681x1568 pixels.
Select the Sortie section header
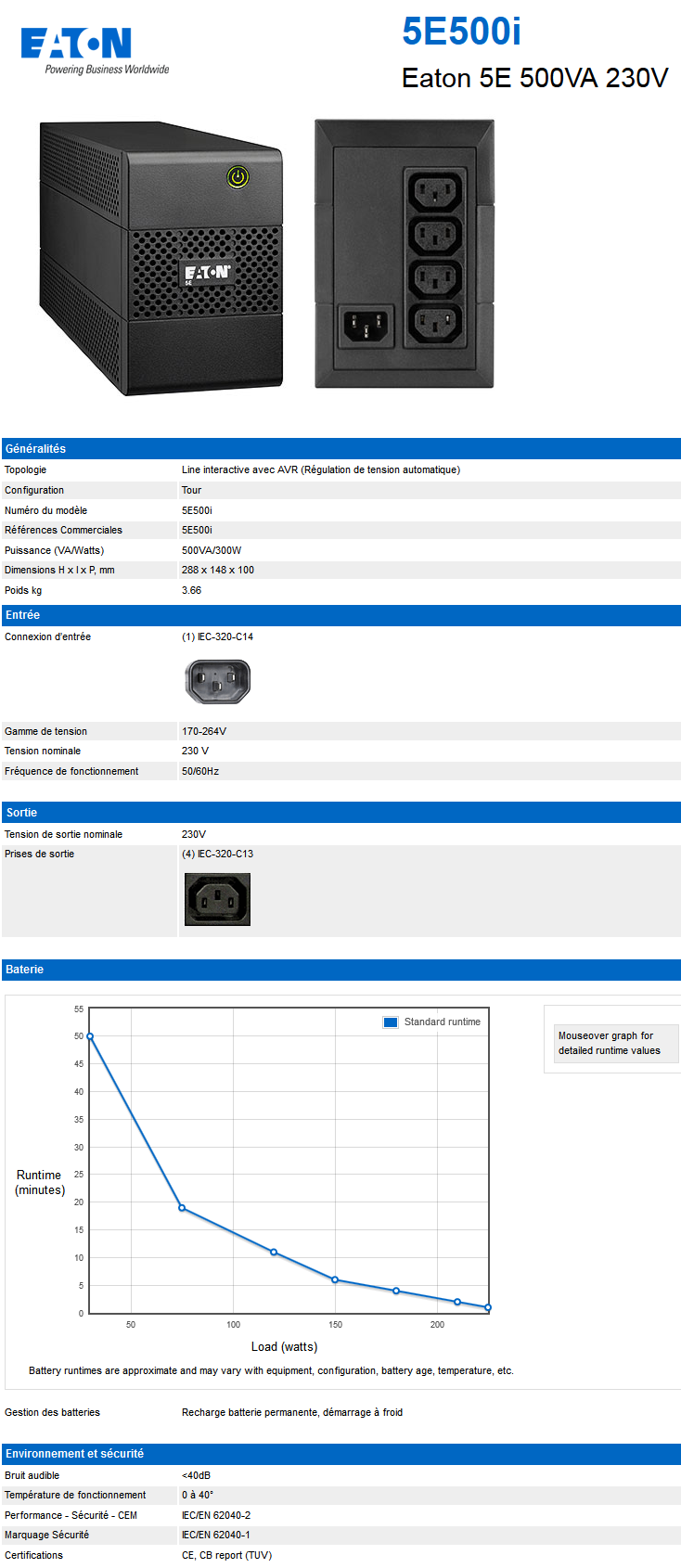point(341,812)
